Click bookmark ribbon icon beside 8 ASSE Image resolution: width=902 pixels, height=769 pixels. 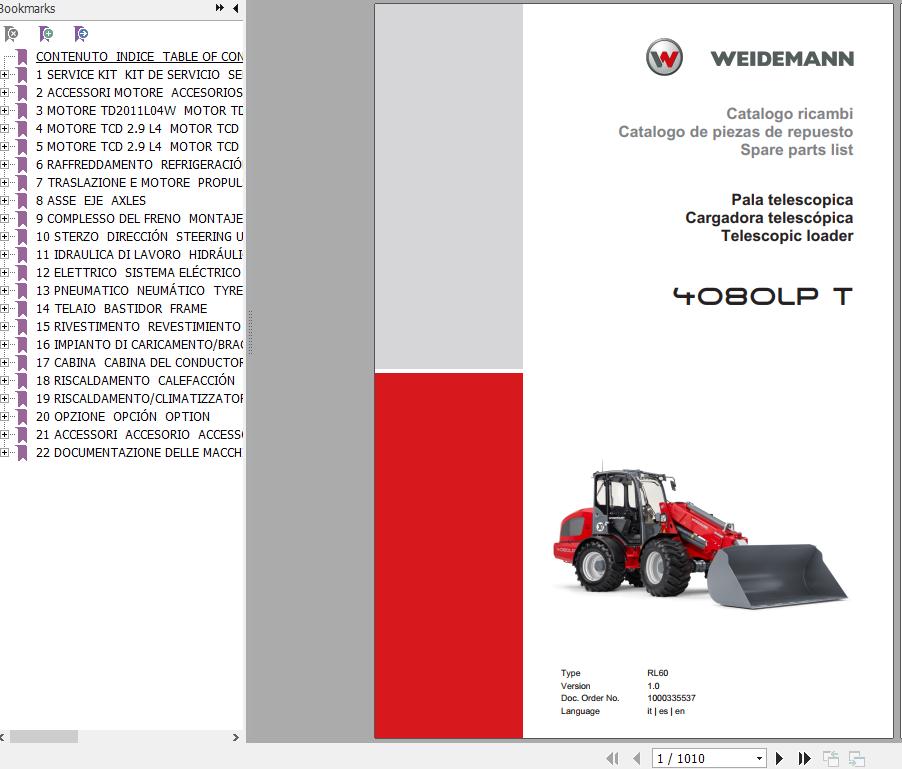[x=22, y=201]
